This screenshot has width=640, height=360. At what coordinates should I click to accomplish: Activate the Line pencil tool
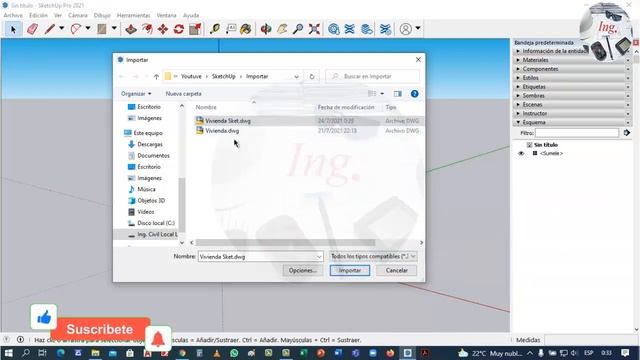(50, 29)
